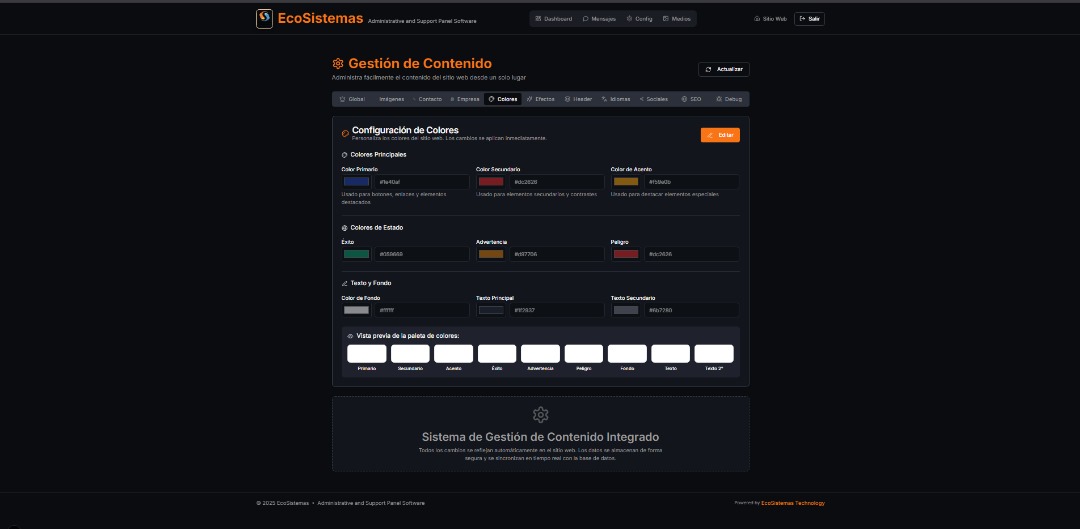Screen dimensions: 1080x529
Task: Click the Color Secundario hex input field
Action: pos(557,182)
